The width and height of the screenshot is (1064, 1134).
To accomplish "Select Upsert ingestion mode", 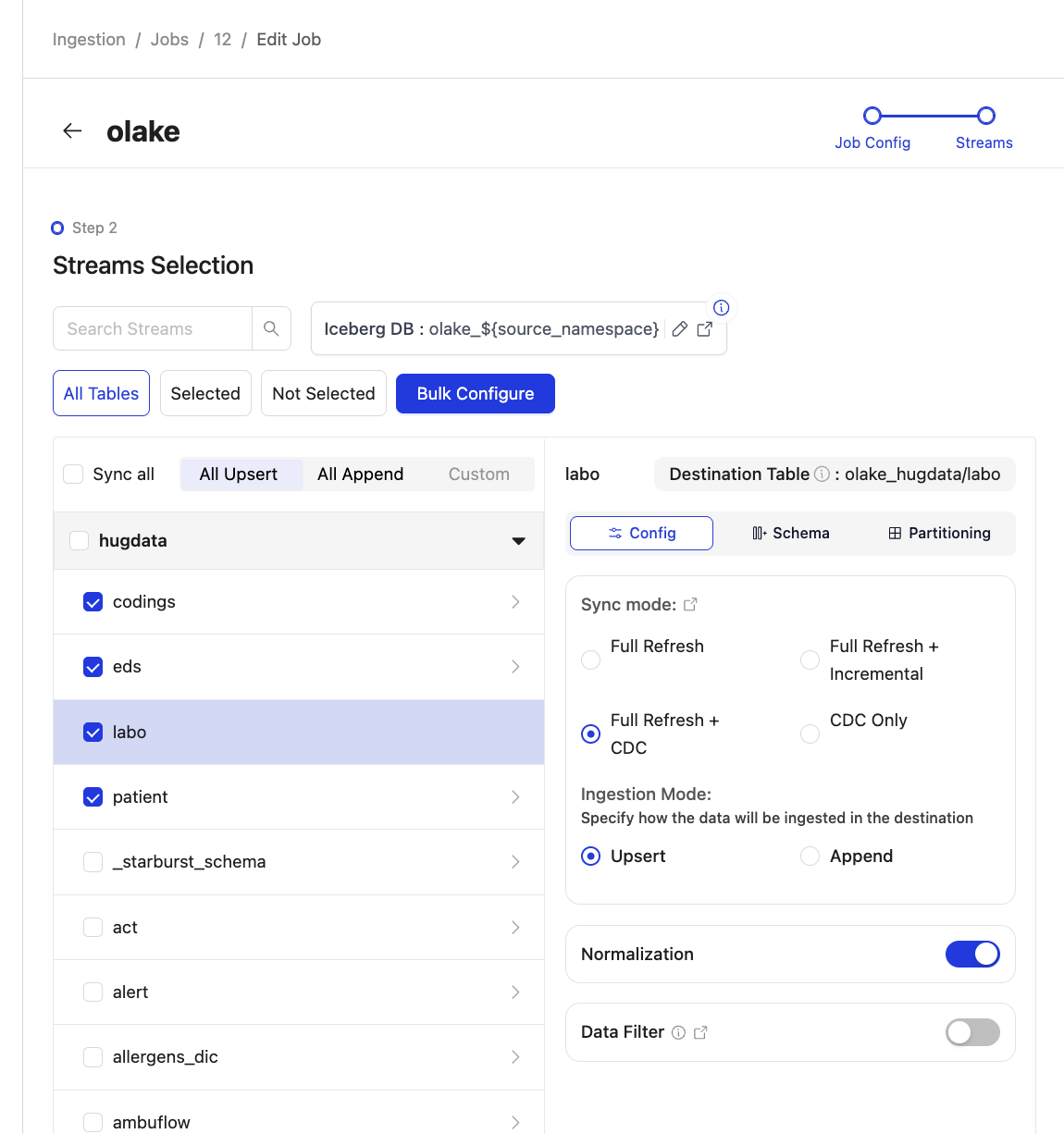I will pyautogui.click(x=590, y=857).
